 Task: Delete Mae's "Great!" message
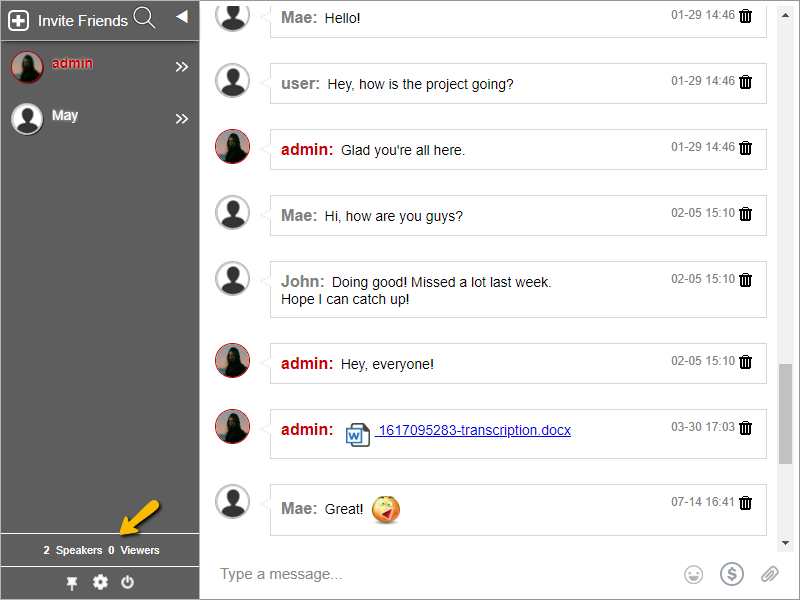click(745, 503)
